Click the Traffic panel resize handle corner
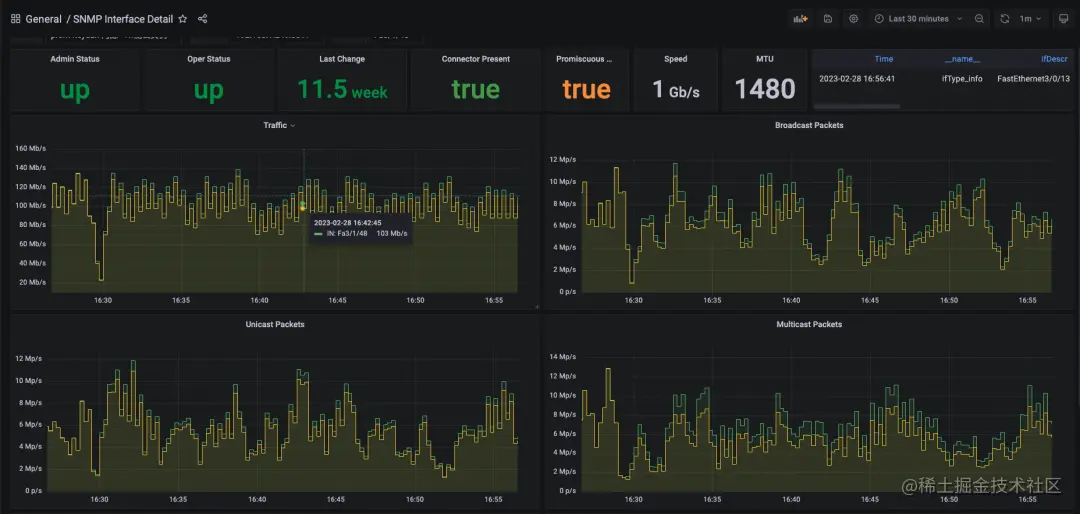1080x514 pixels. coord(537,307)
